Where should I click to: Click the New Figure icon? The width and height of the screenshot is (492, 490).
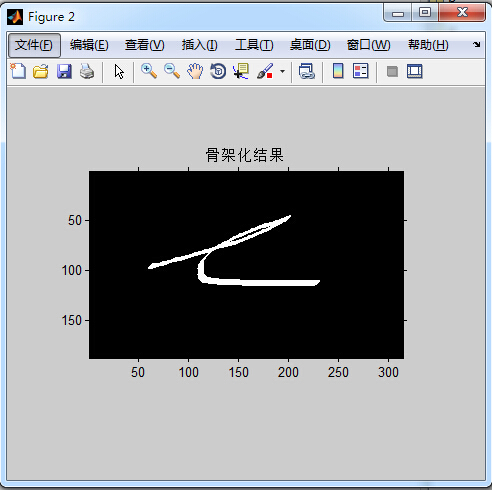click(x=18, y=71)
